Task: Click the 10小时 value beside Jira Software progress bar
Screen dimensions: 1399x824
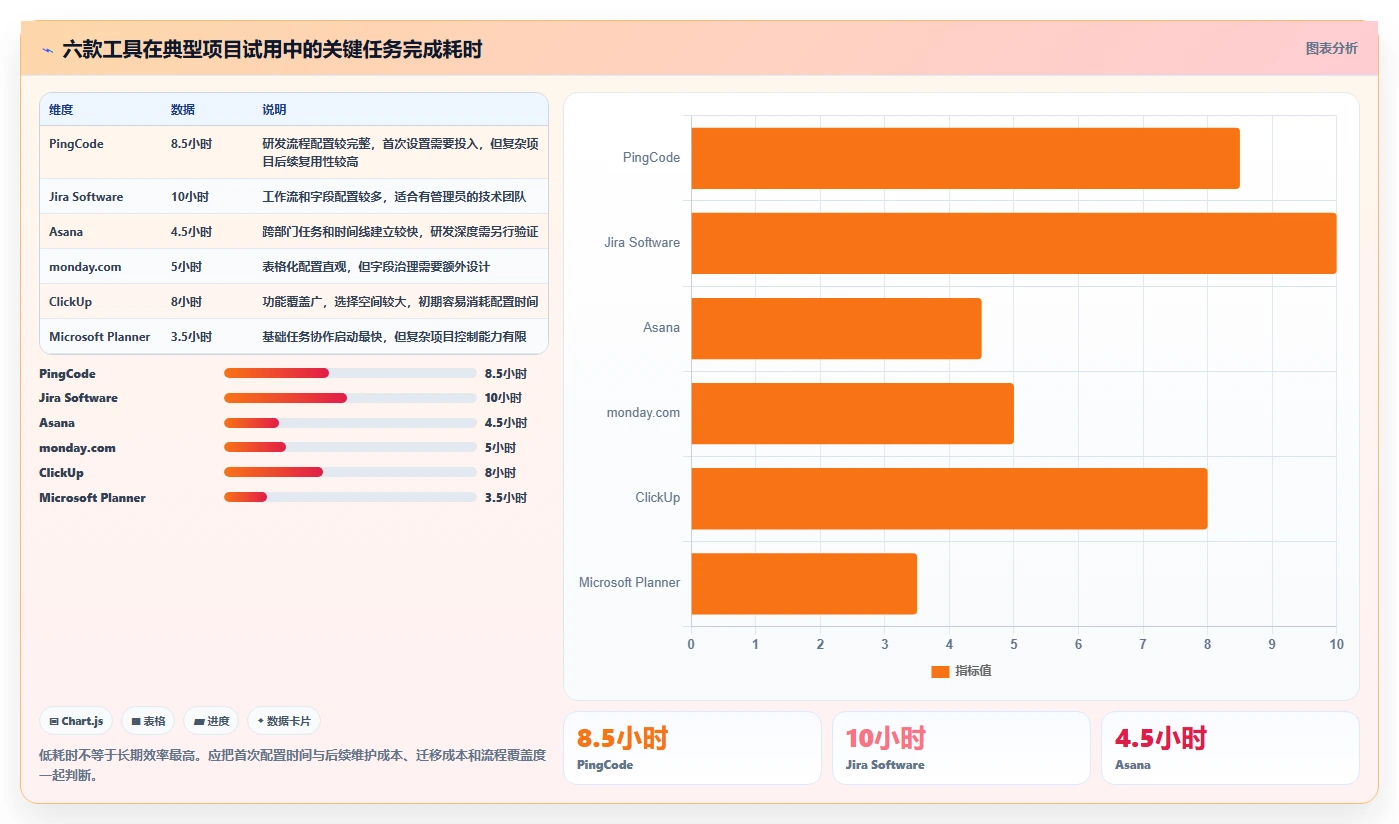Action: [x=501, y=398]
